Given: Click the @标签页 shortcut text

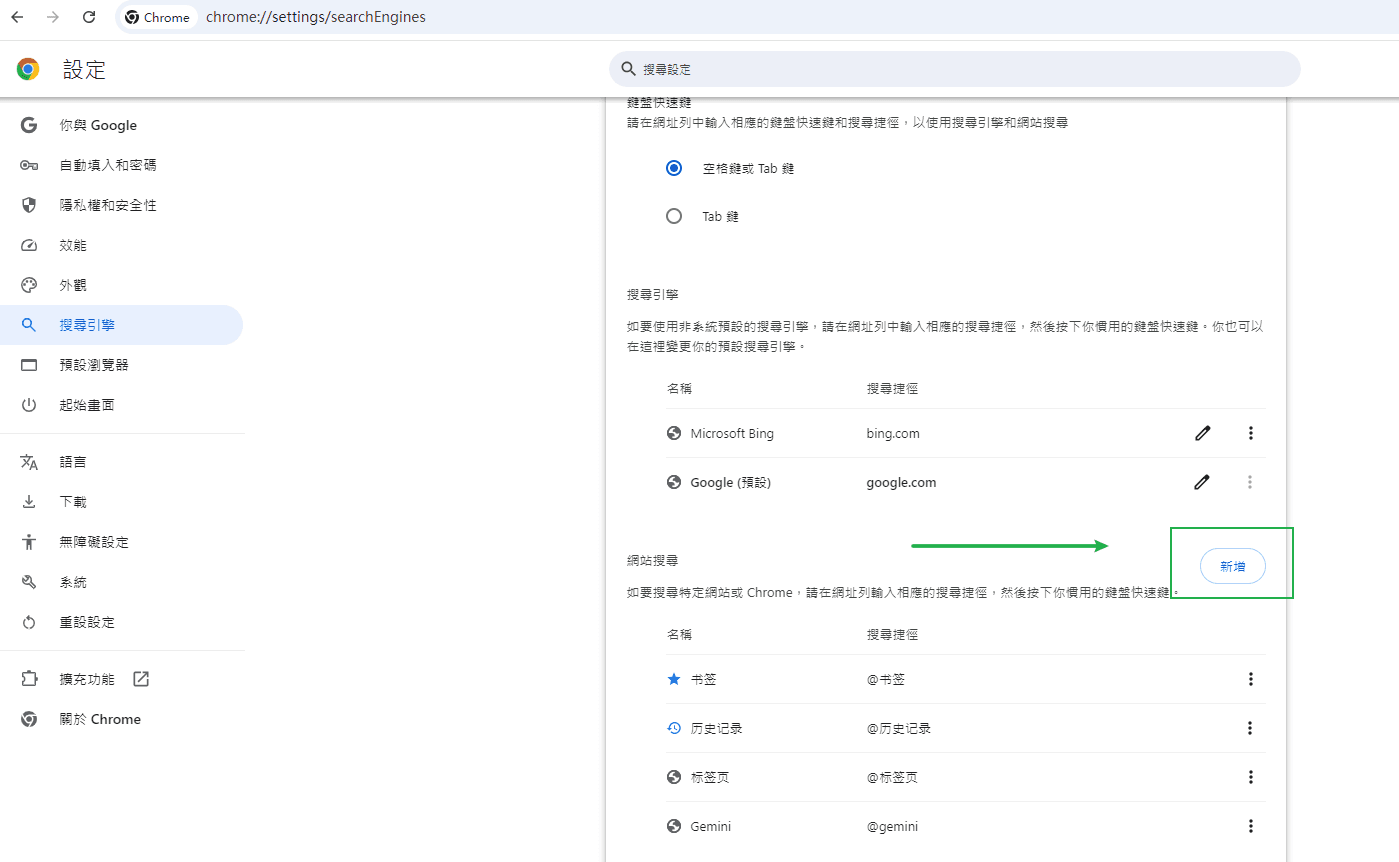Looking at the screenshot, I should point(891,777).
